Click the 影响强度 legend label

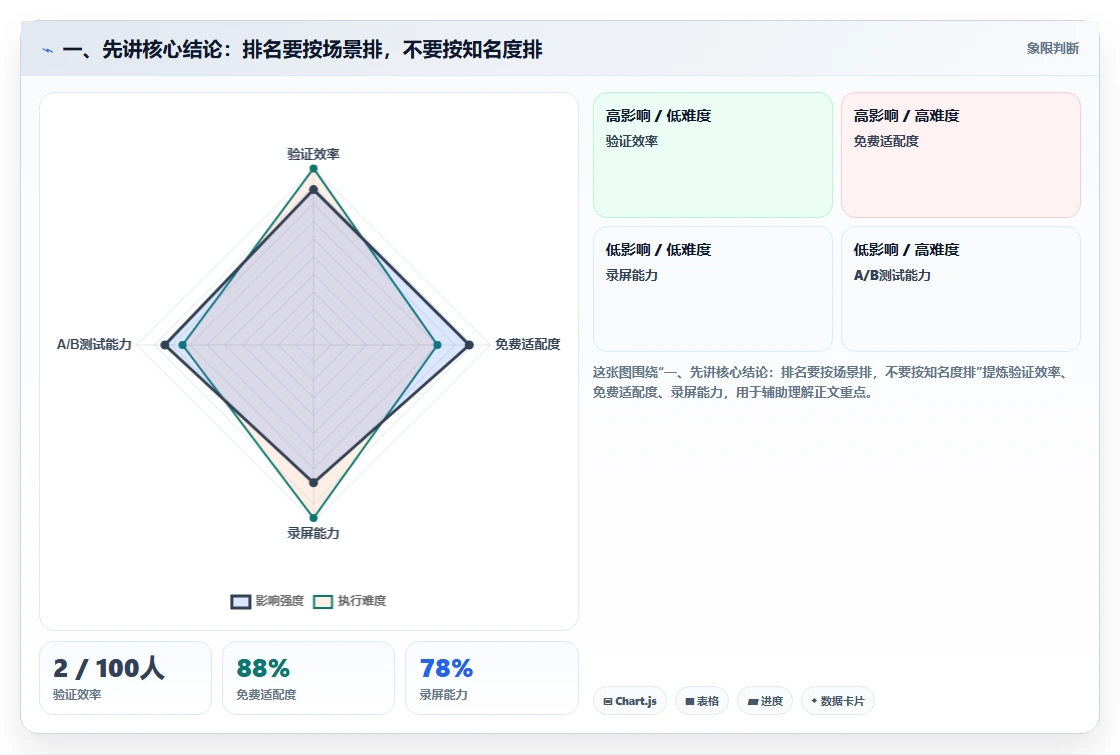280,601
